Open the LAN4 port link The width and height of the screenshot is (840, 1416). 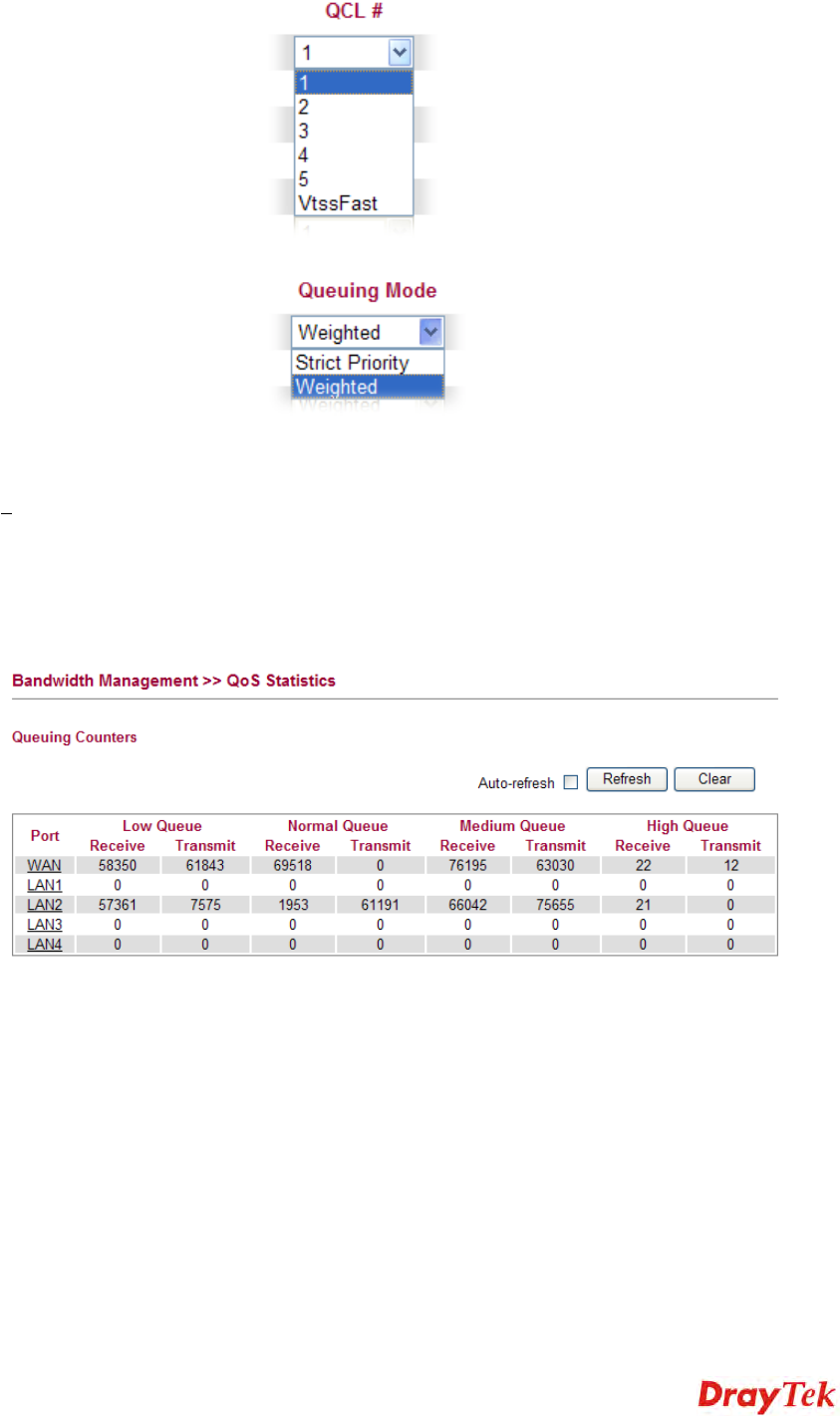[44, 945]
